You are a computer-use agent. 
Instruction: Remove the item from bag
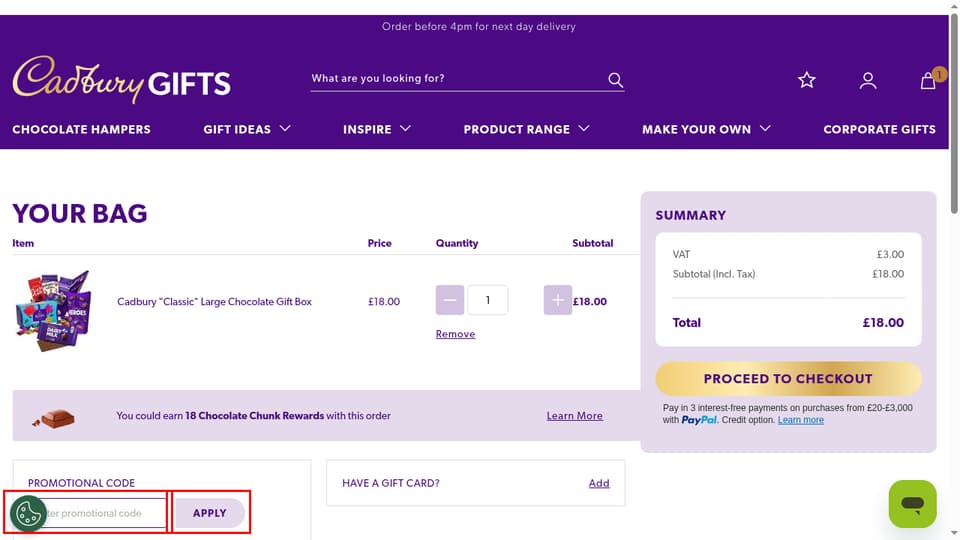coord(456,334)
